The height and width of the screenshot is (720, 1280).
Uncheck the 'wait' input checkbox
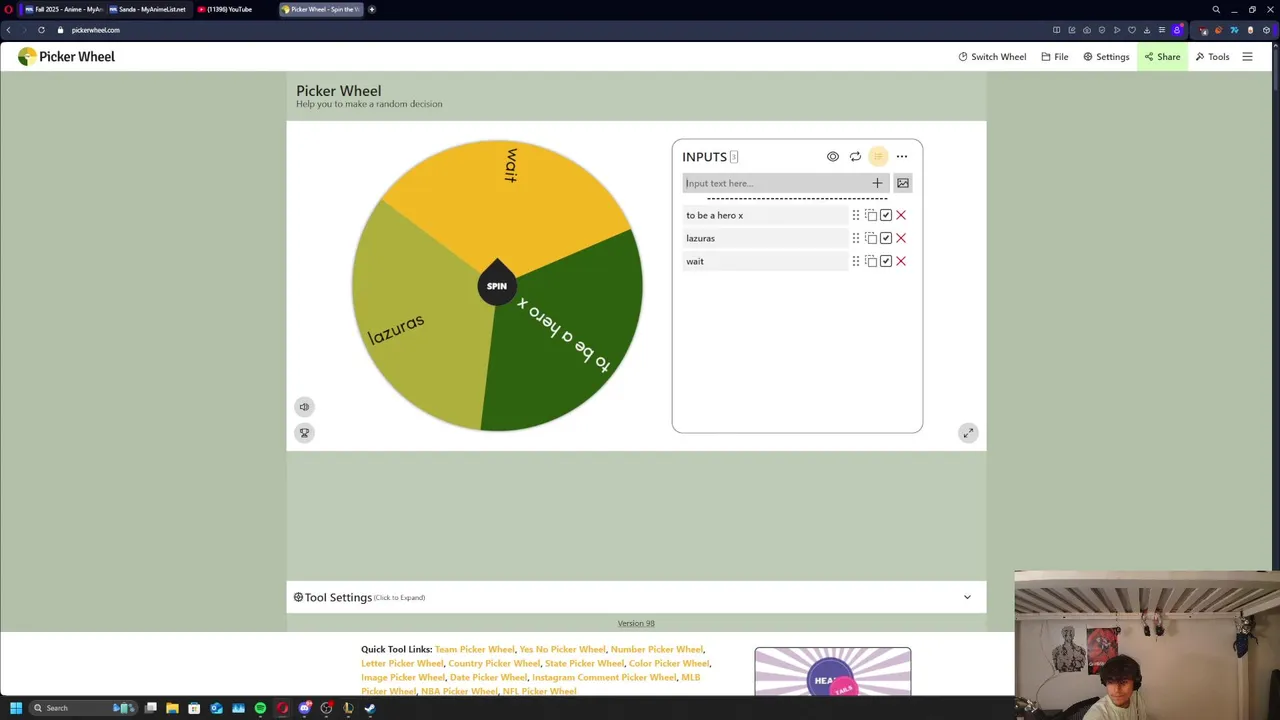tap(886, 261)
